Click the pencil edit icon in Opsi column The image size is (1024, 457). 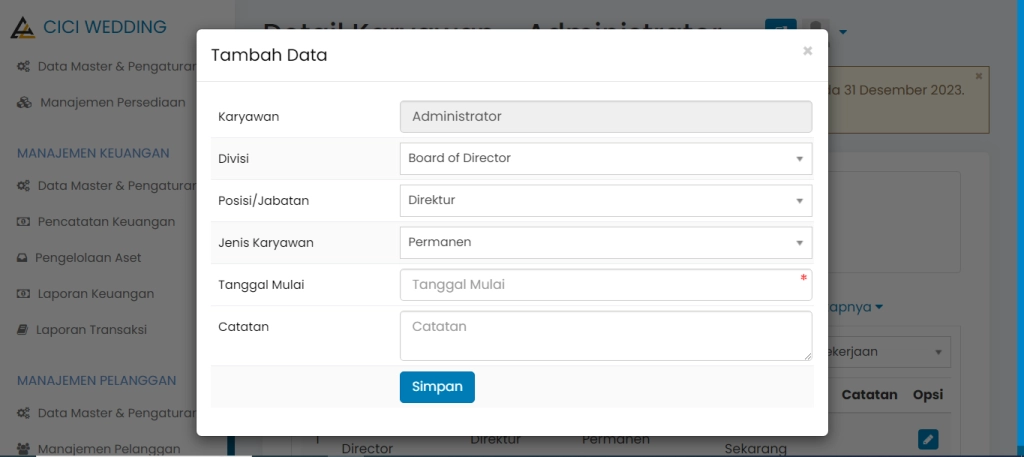click(x=928, y=438)
